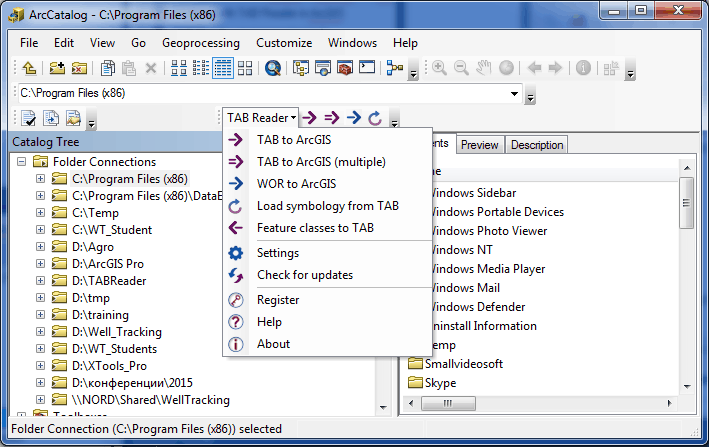The image size is (709, 447).
Task: Open the Search window icon
Action: click(x=273, y=68)
